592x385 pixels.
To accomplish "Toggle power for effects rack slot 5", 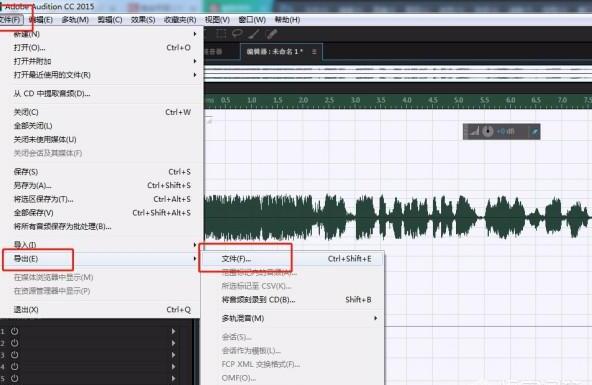I will pos(14,378).
